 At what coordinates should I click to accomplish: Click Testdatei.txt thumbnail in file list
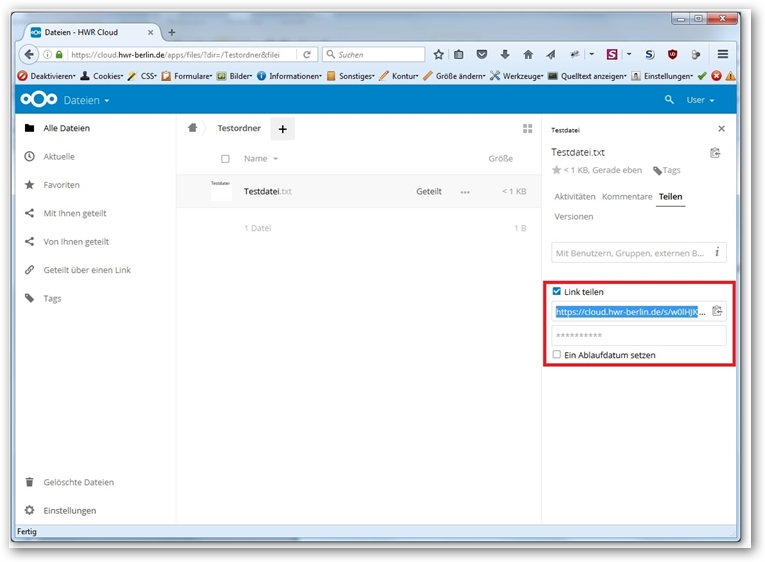(221, 191)
